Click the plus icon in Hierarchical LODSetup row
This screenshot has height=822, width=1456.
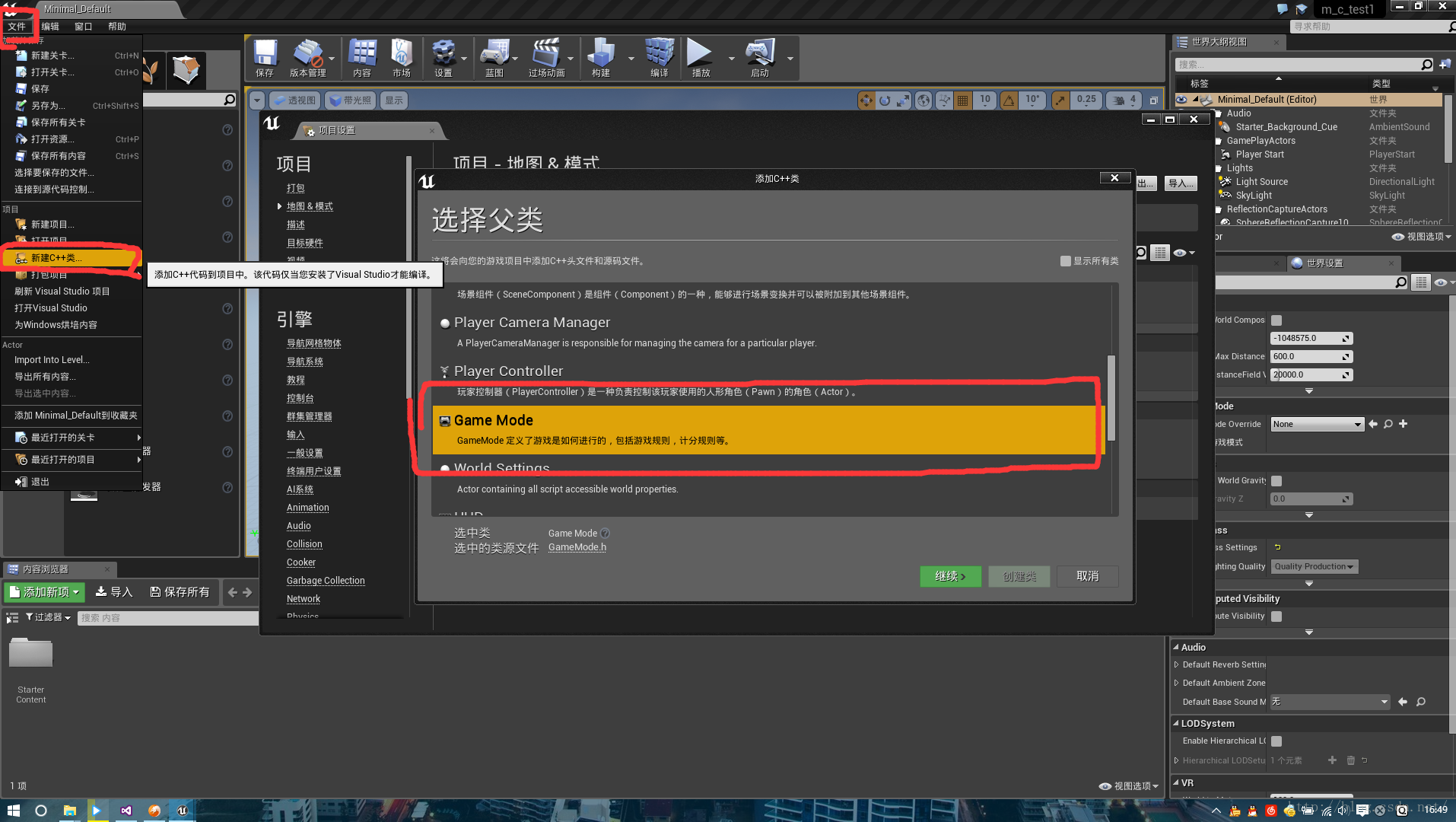1332,760
